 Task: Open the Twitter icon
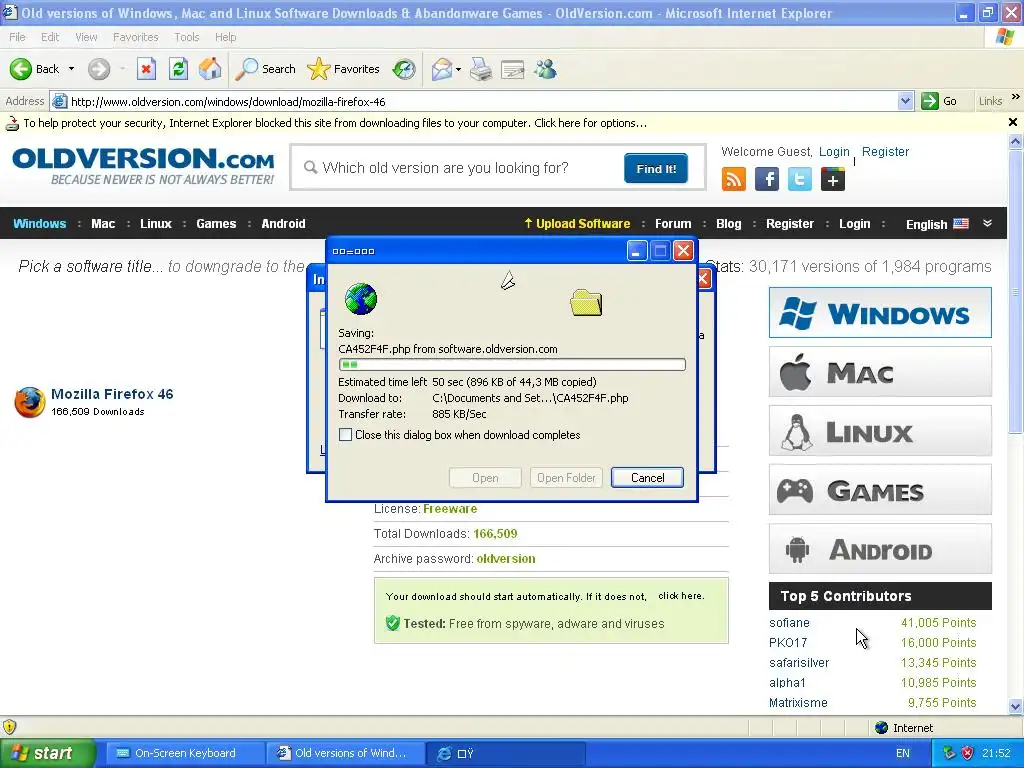click(x=799, y=179)
